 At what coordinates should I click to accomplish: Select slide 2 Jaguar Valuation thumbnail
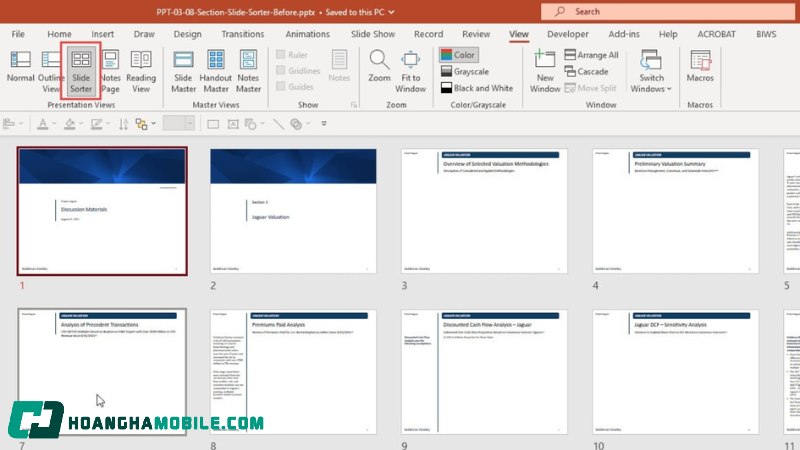point(293,211)
